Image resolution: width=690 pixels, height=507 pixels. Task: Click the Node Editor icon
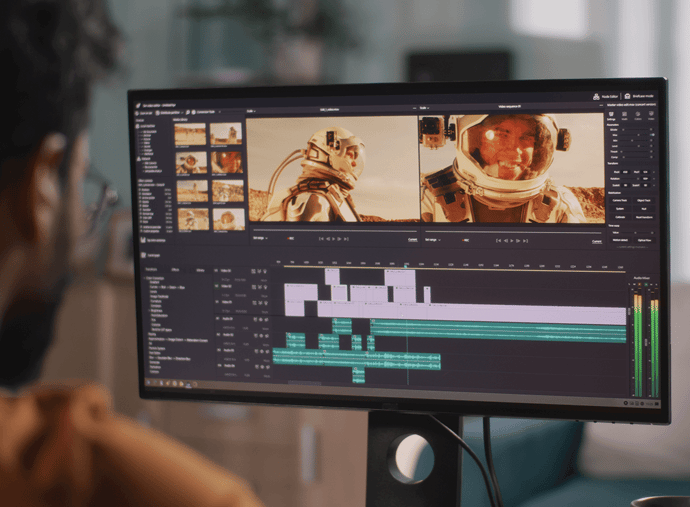[x=596, y=96]
